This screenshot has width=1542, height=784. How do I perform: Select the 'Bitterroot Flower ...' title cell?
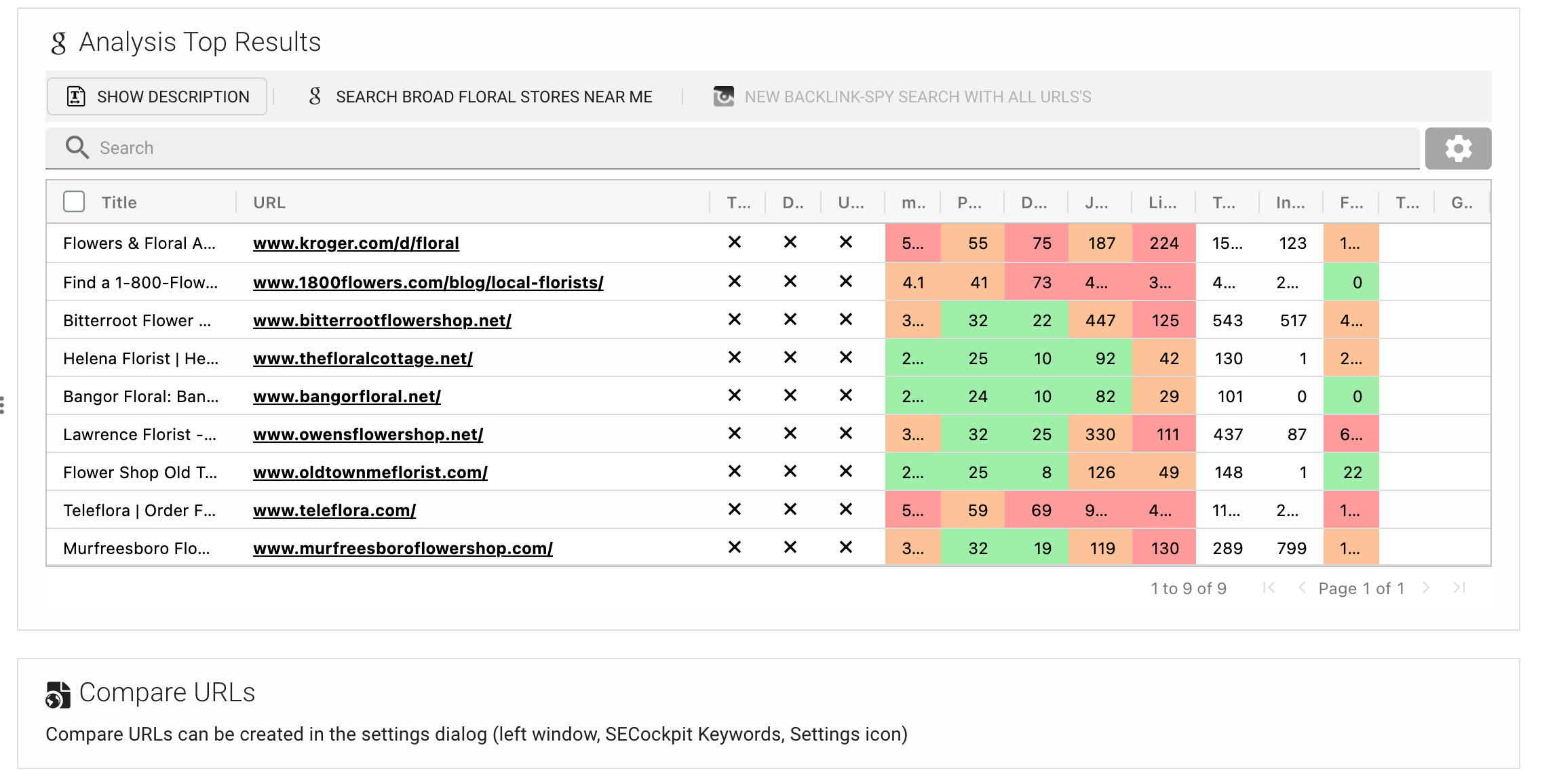click(x=137, y=320)
